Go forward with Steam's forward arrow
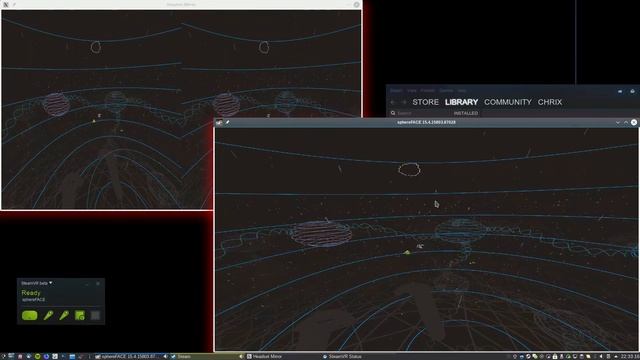The height and width of the screenshot is (360, 640). [404, 102]
